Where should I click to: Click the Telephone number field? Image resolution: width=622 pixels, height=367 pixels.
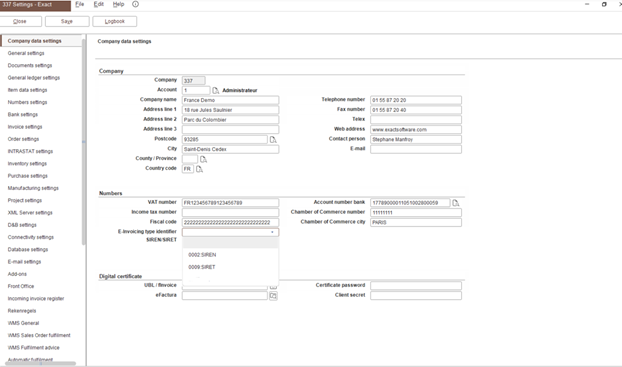(416, 100)
